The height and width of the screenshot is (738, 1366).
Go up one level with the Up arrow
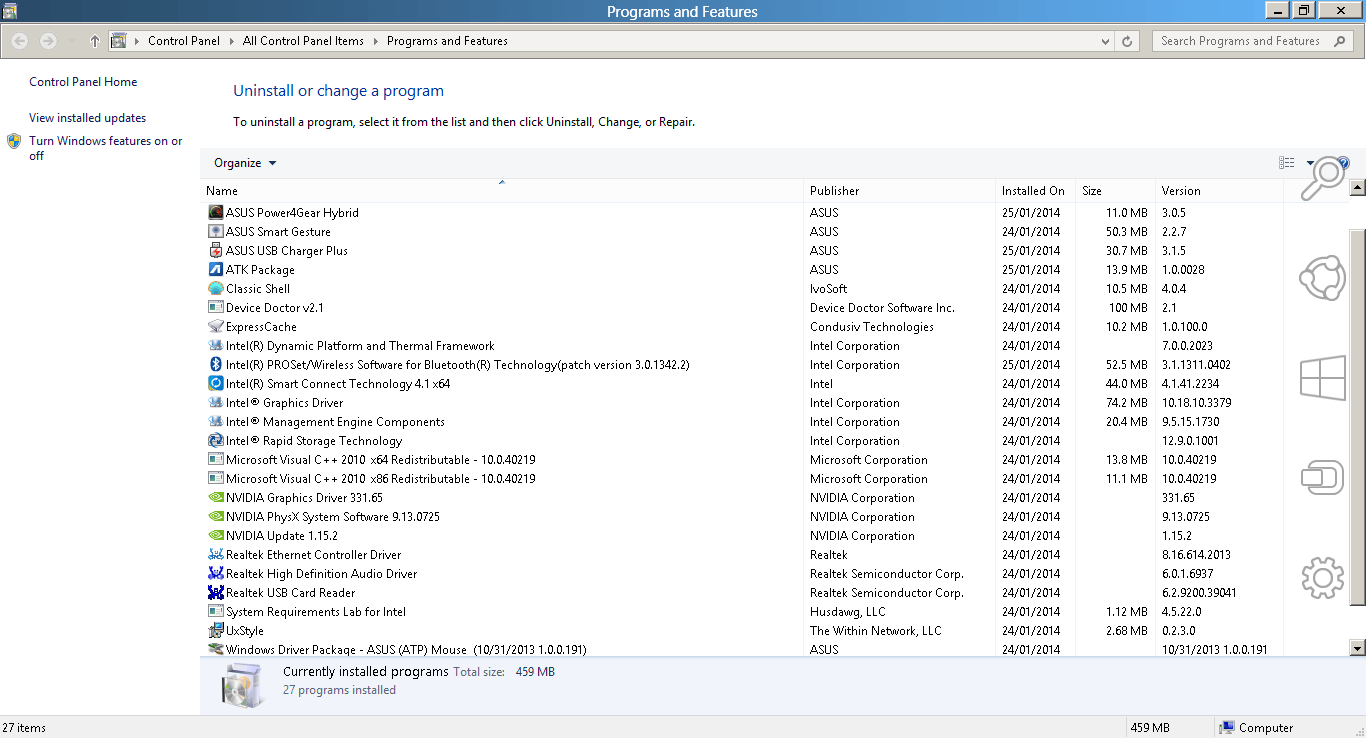pyautogui.click(x=95, y=41)
